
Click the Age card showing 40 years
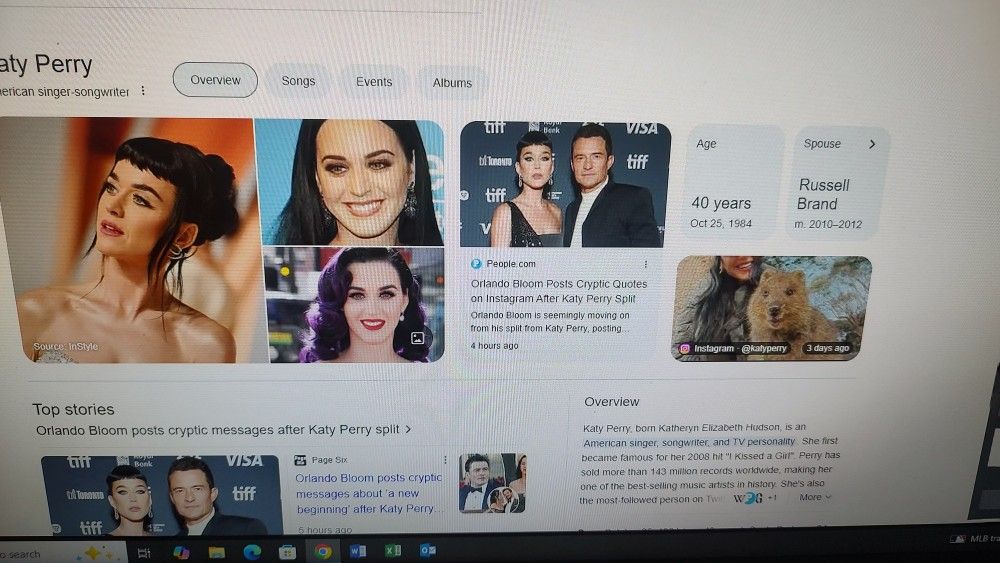735,182
